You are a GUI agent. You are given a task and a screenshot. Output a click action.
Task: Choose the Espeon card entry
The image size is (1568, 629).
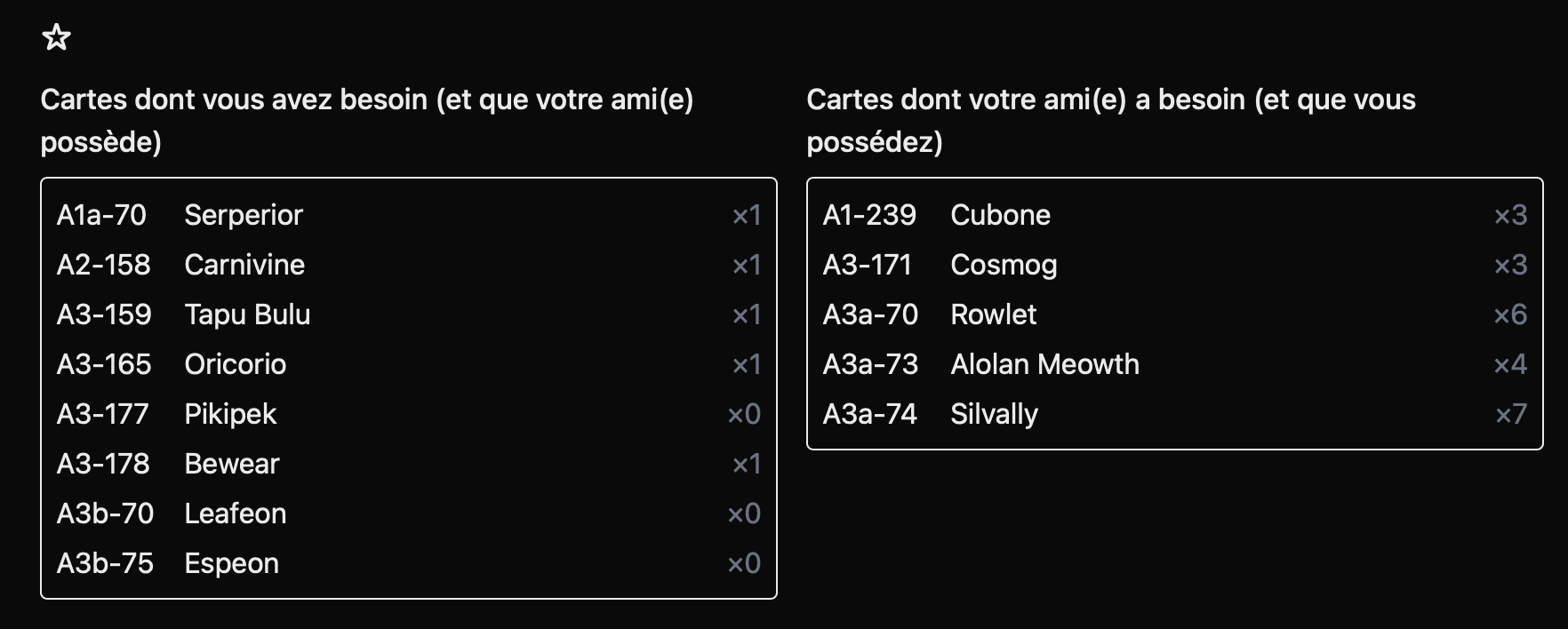(231, 563)
